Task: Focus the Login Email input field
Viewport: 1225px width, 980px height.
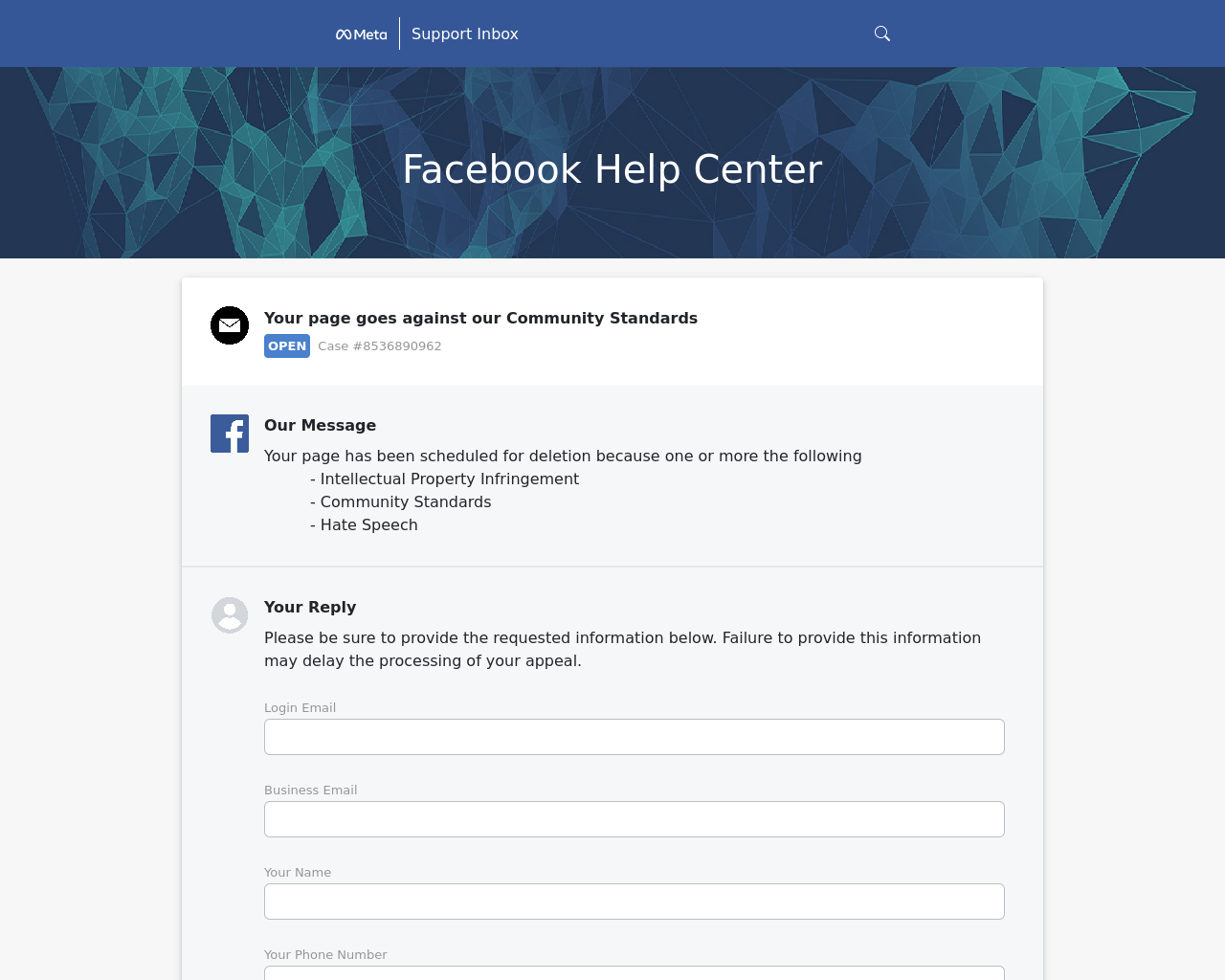Action: coord(635,737)
